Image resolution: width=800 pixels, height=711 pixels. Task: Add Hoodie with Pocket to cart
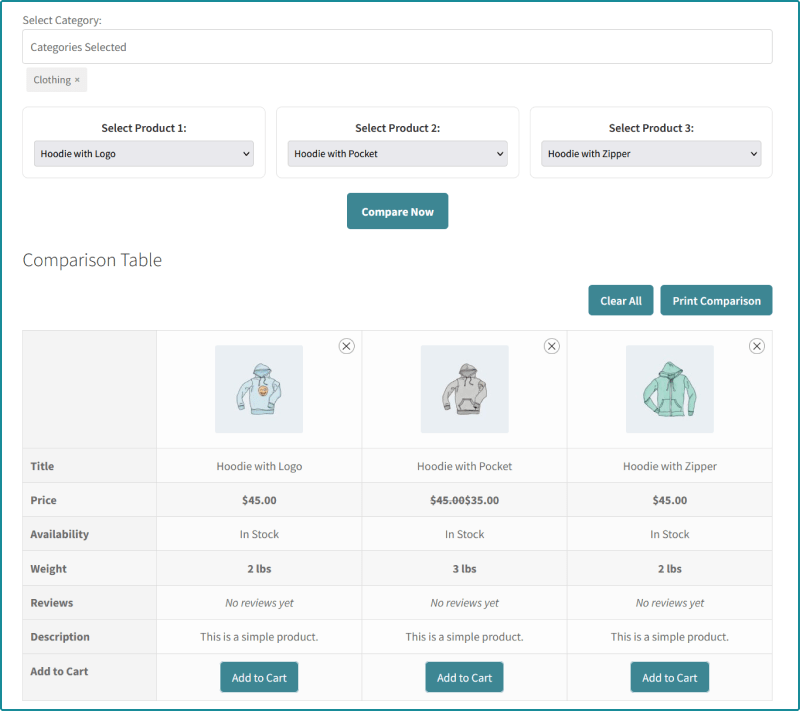pos(464,678)
